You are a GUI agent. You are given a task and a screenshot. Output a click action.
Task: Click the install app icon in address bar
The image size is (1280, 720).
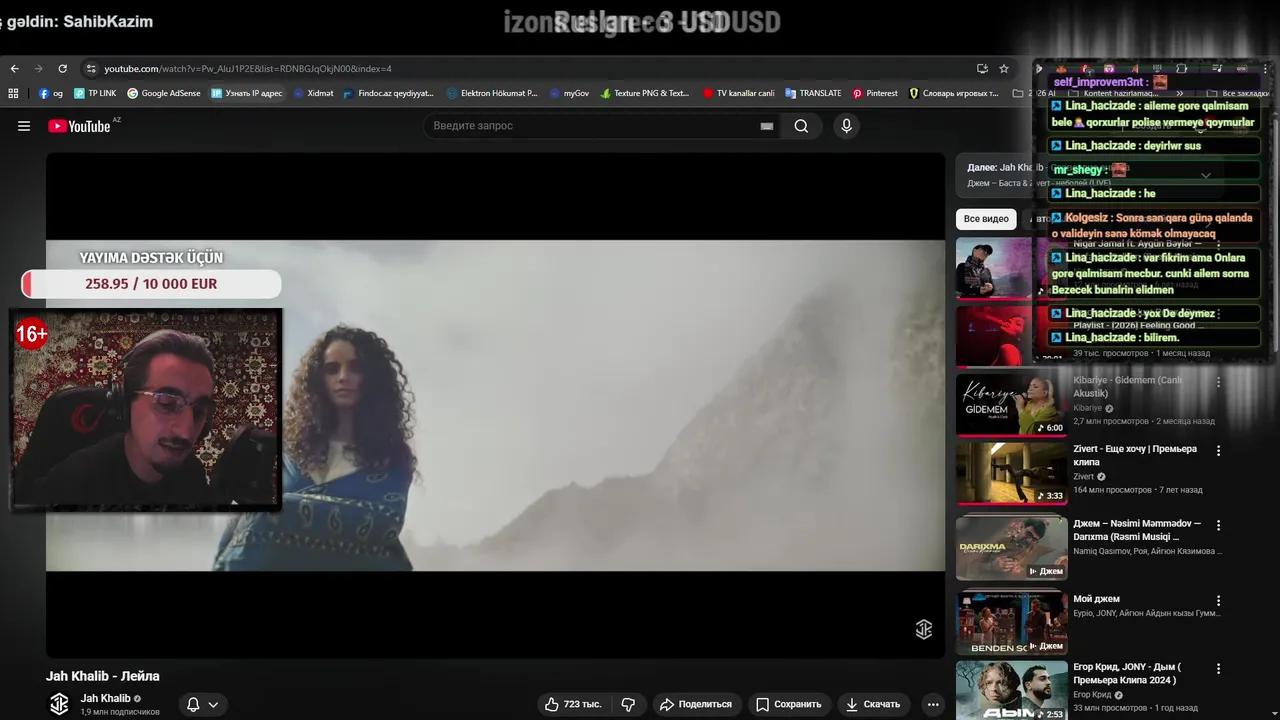pos(982,69)
